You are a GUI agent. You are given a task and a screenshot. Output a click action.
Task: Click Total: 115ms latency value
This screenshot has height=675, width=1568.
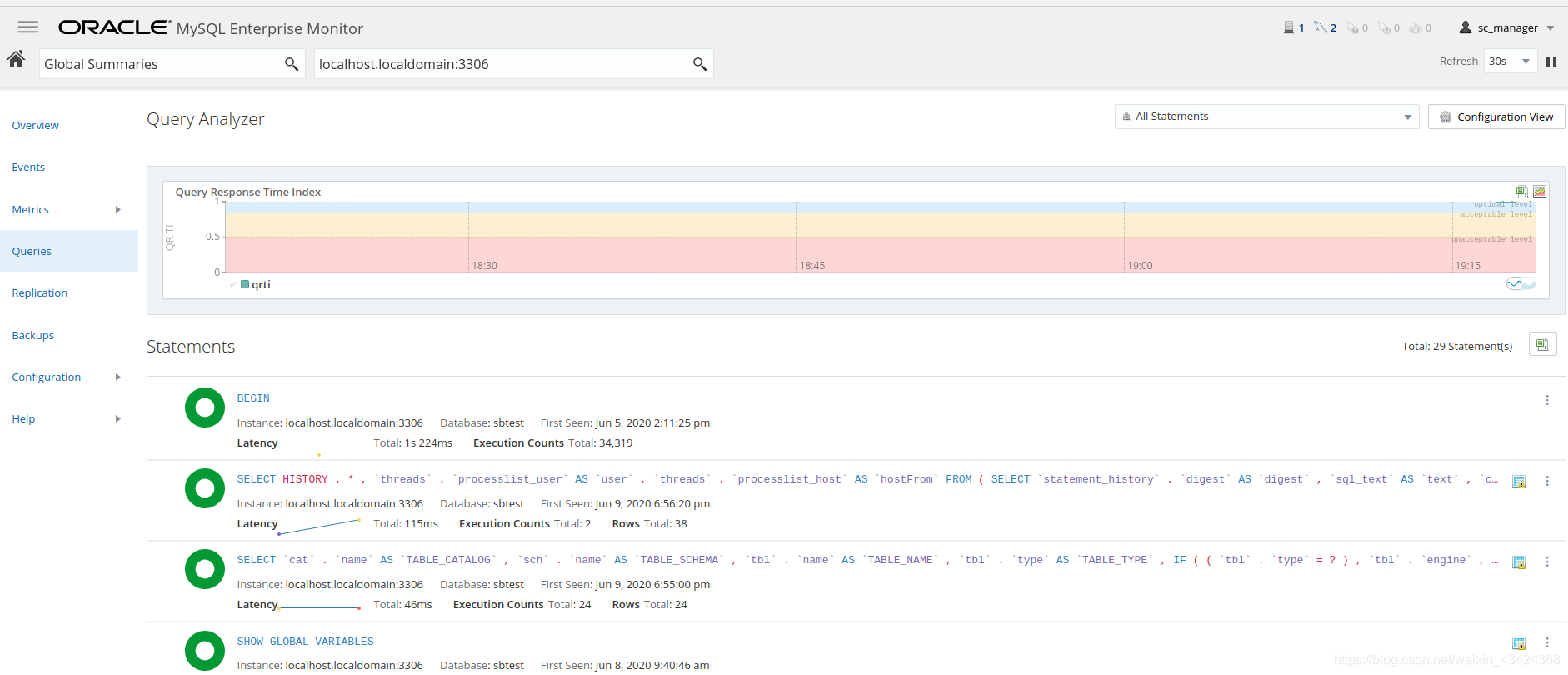406,523
